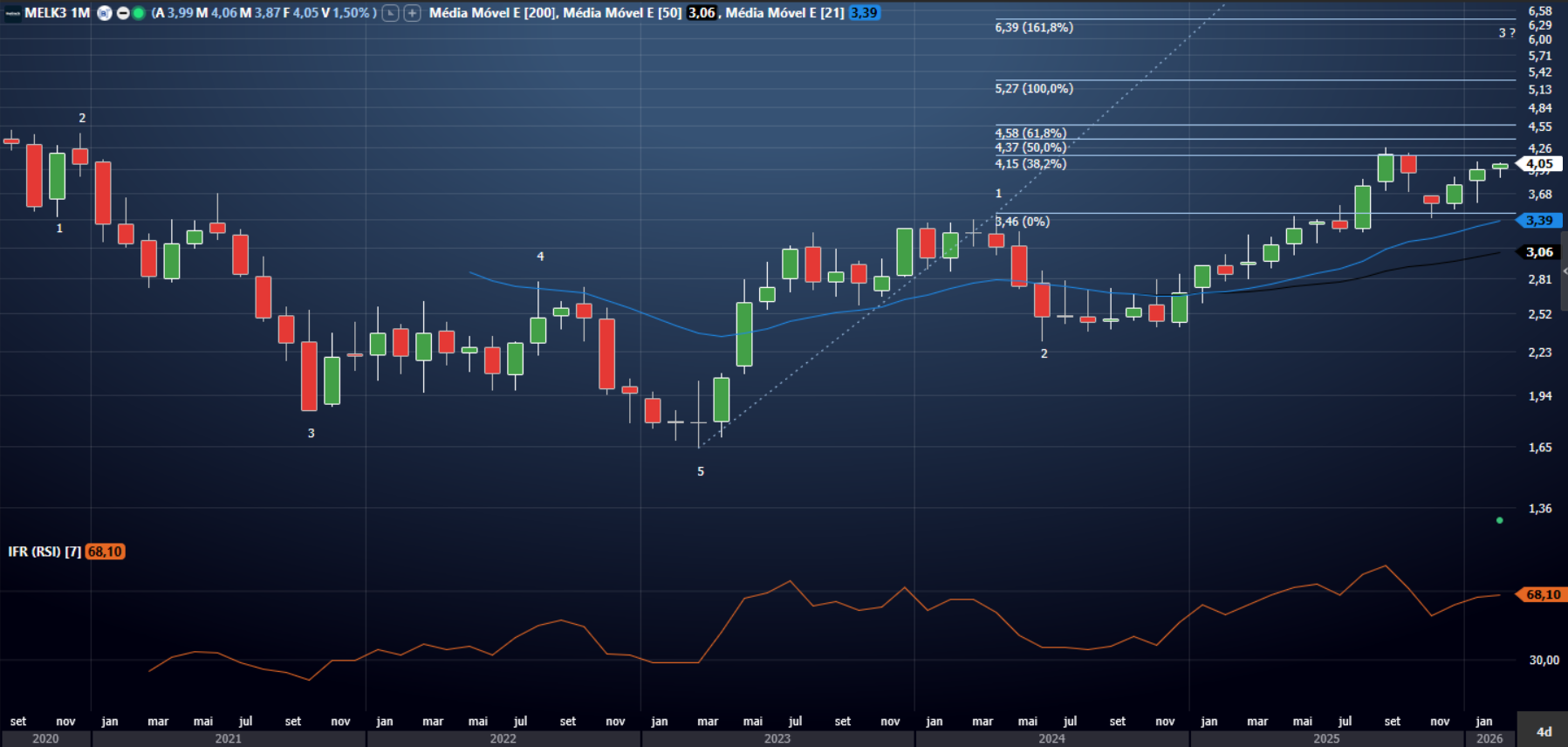Select the Média Móvel E [21] indicator label
The height and width of the screenshot is (747, 1568).
(784, 13)
